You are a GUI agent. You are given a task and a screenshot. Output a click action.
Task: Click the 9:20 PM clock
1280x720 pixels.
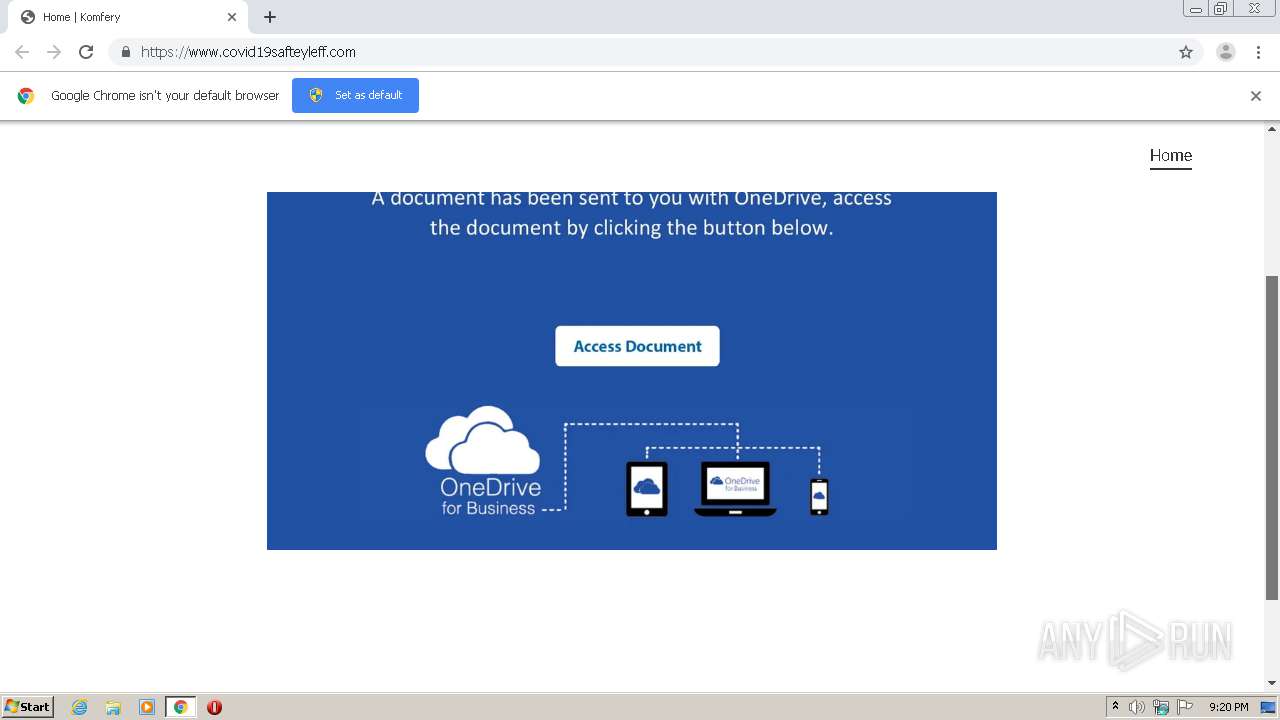(1228, 707)
